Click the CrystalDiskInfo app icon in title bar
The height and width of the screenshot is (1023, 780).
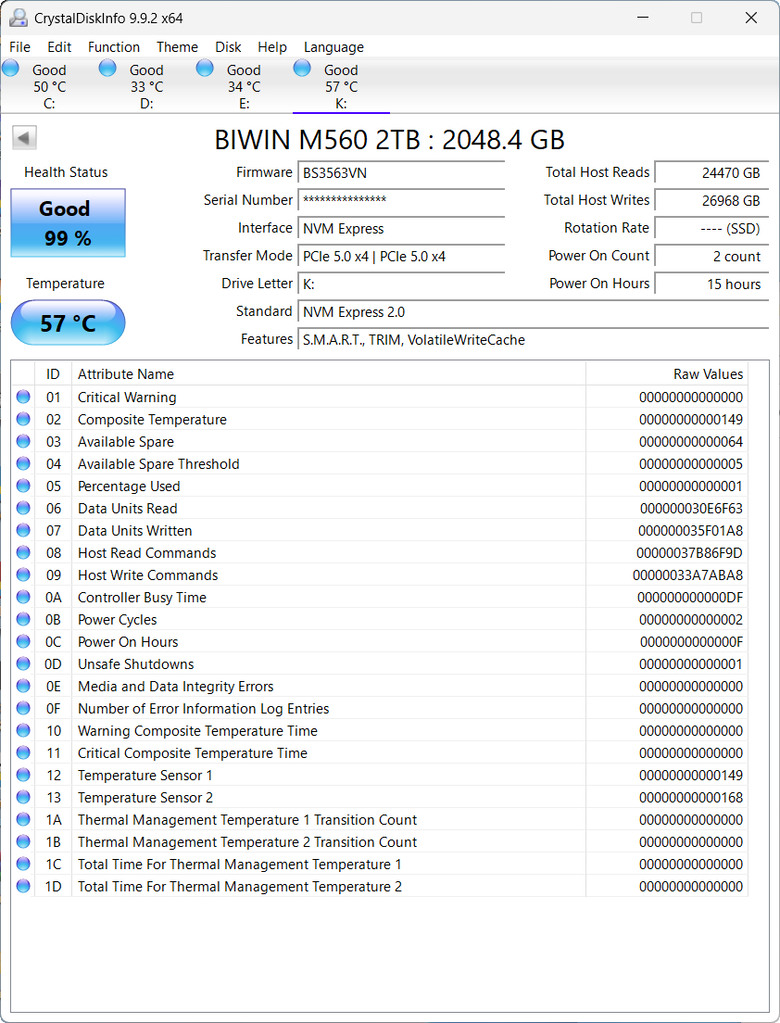18,18
